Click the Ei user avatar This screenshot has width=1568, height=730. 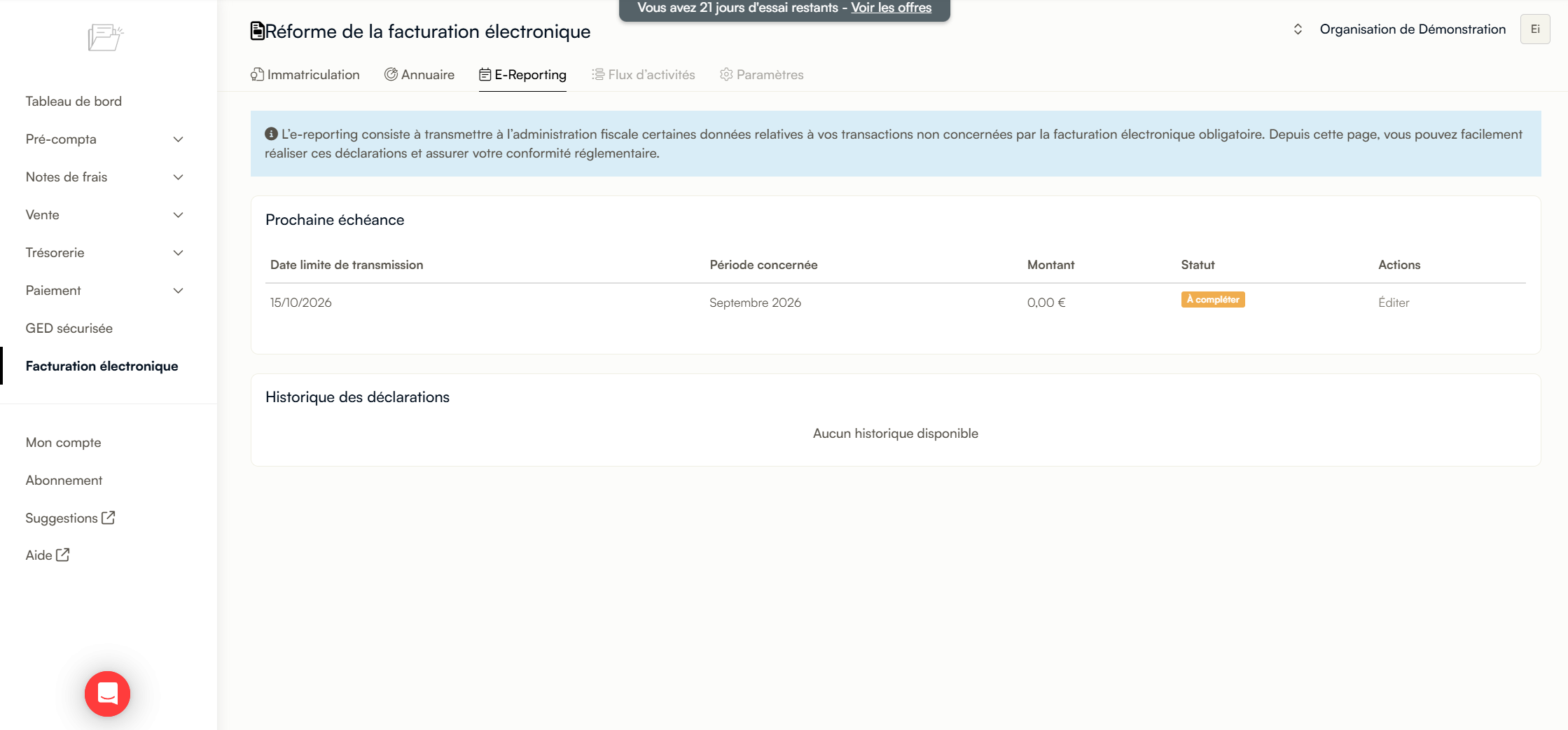(1535, 29)
